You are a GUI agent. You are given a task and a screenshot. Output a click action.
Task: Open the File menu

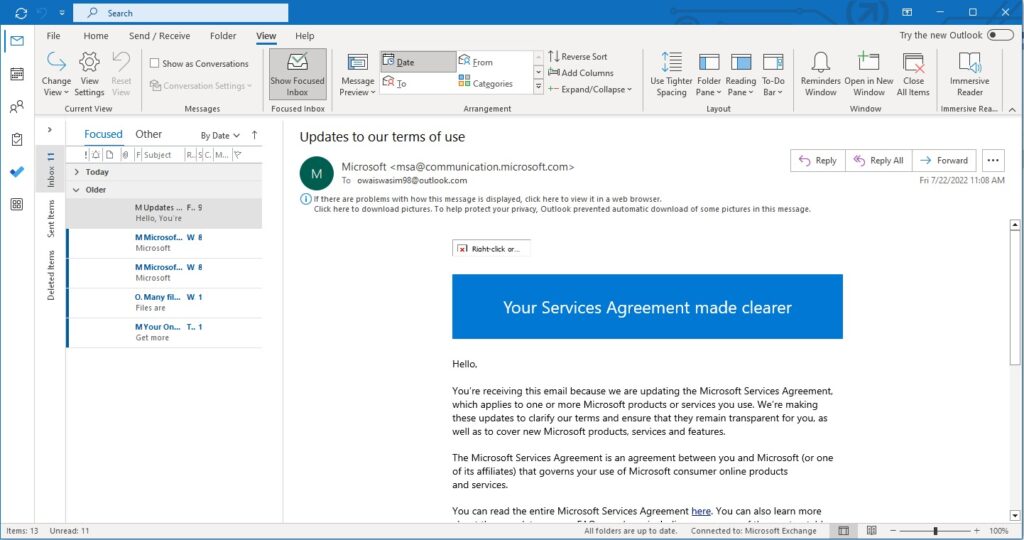pos(54,36)
